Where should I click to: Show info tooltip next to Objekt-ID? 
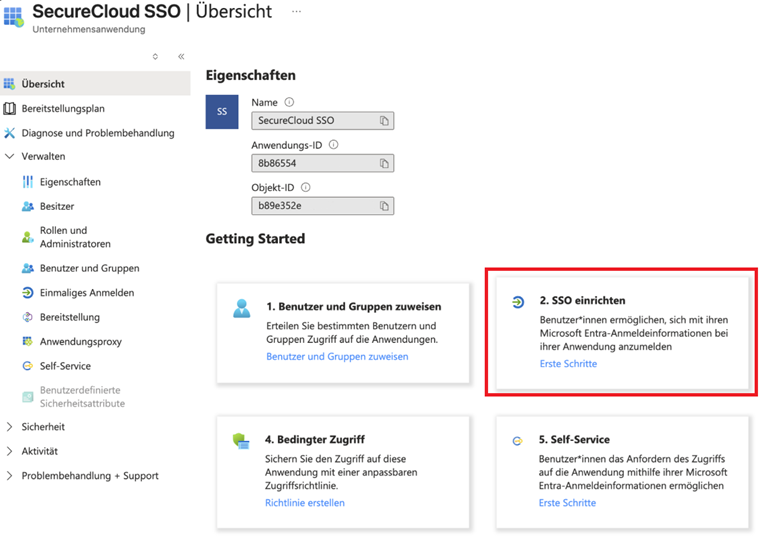305,187
